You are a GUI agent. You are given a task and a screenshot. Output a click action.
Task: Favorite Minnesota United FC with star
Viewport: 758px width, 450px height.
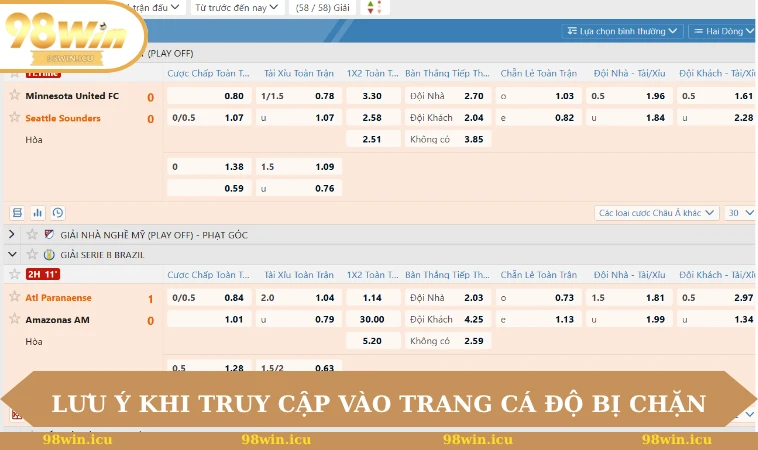(x=15, y=95)
